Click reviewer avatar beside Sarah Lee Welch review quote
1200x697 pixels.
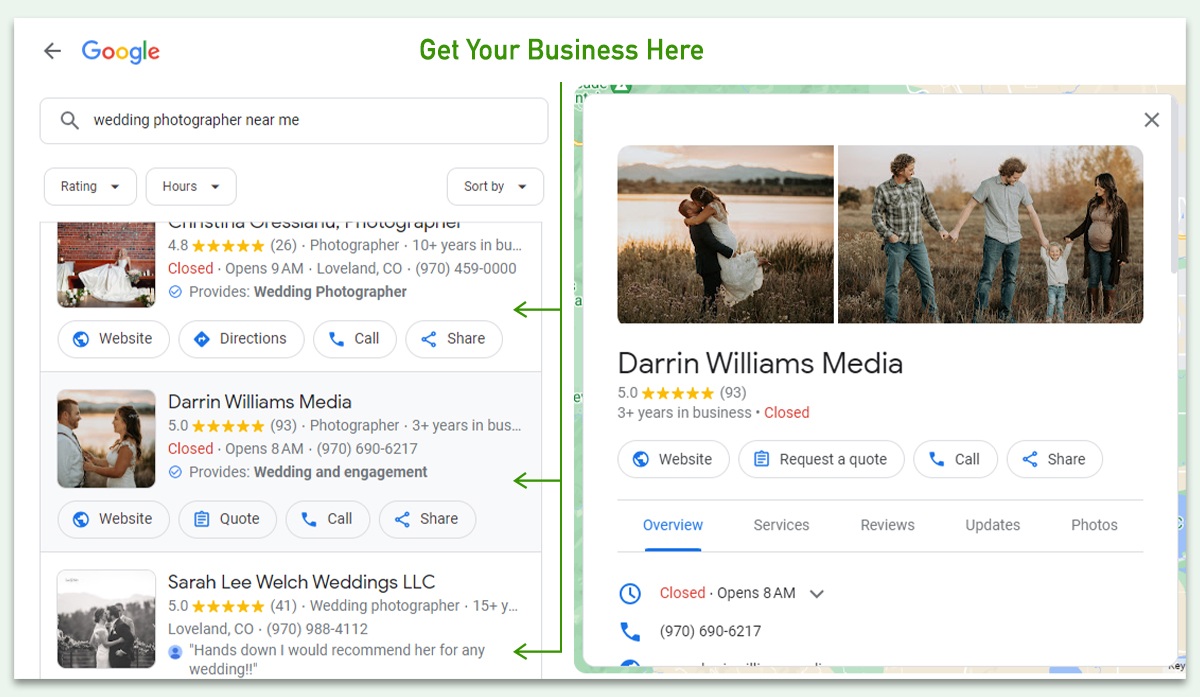pyautogui.click(x=176, y=651)
